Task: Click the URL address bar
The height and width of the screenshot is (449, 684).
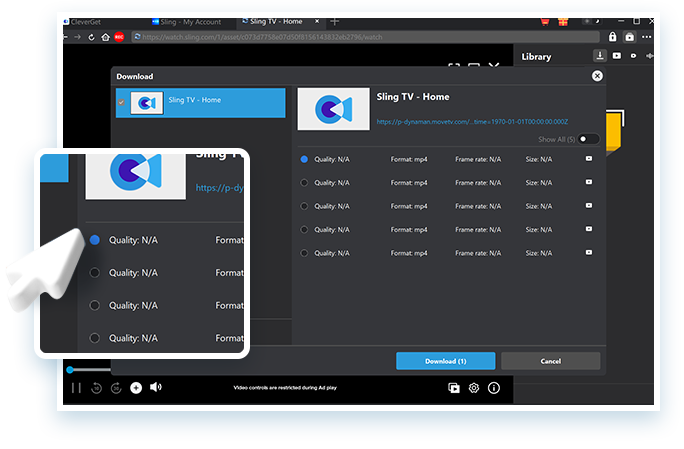Action: 366,37
